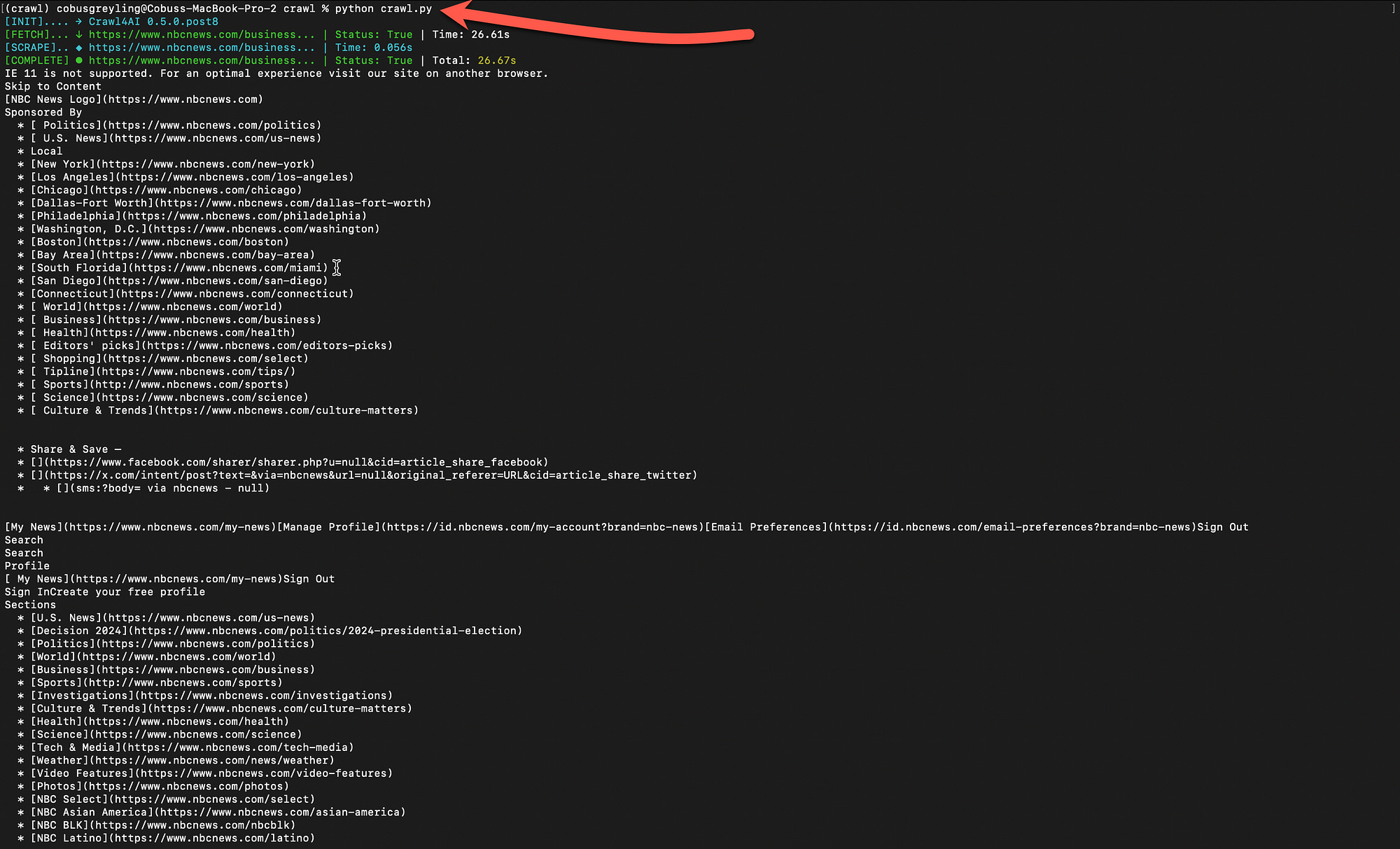Click the [SCRAPE] line 'Time: 0.056s' value
The height and width of the screenshot is (849, 1400).
click(374, 48)
